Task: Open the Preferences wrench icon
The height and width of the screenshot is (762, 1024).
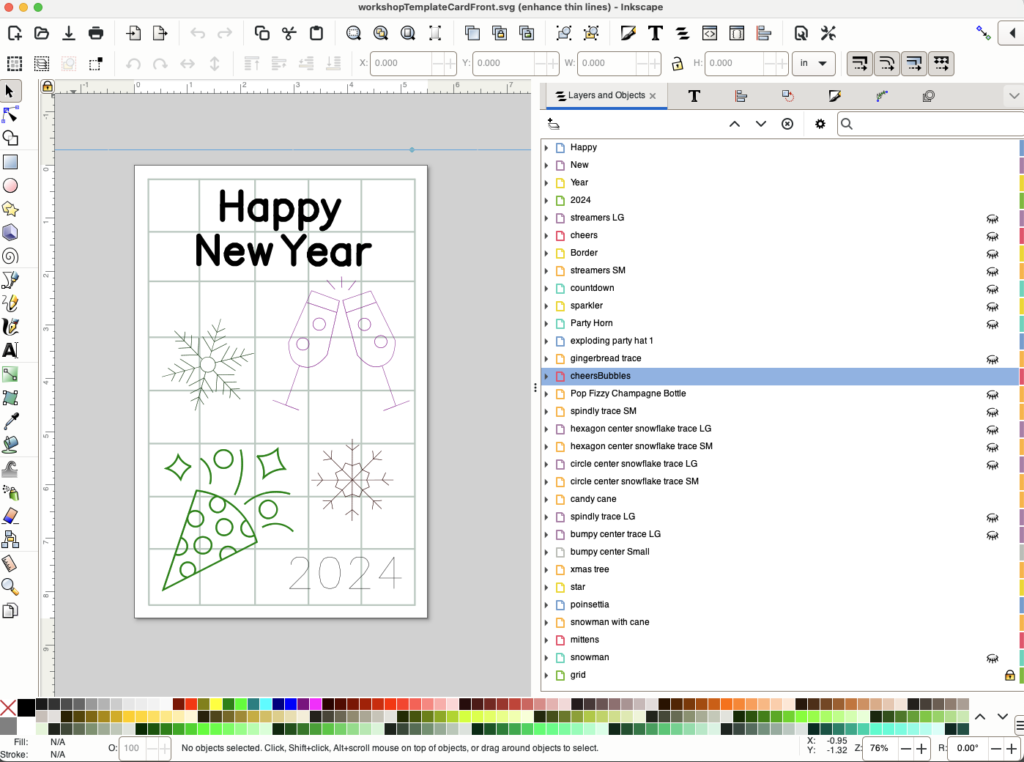Action: 828,33
